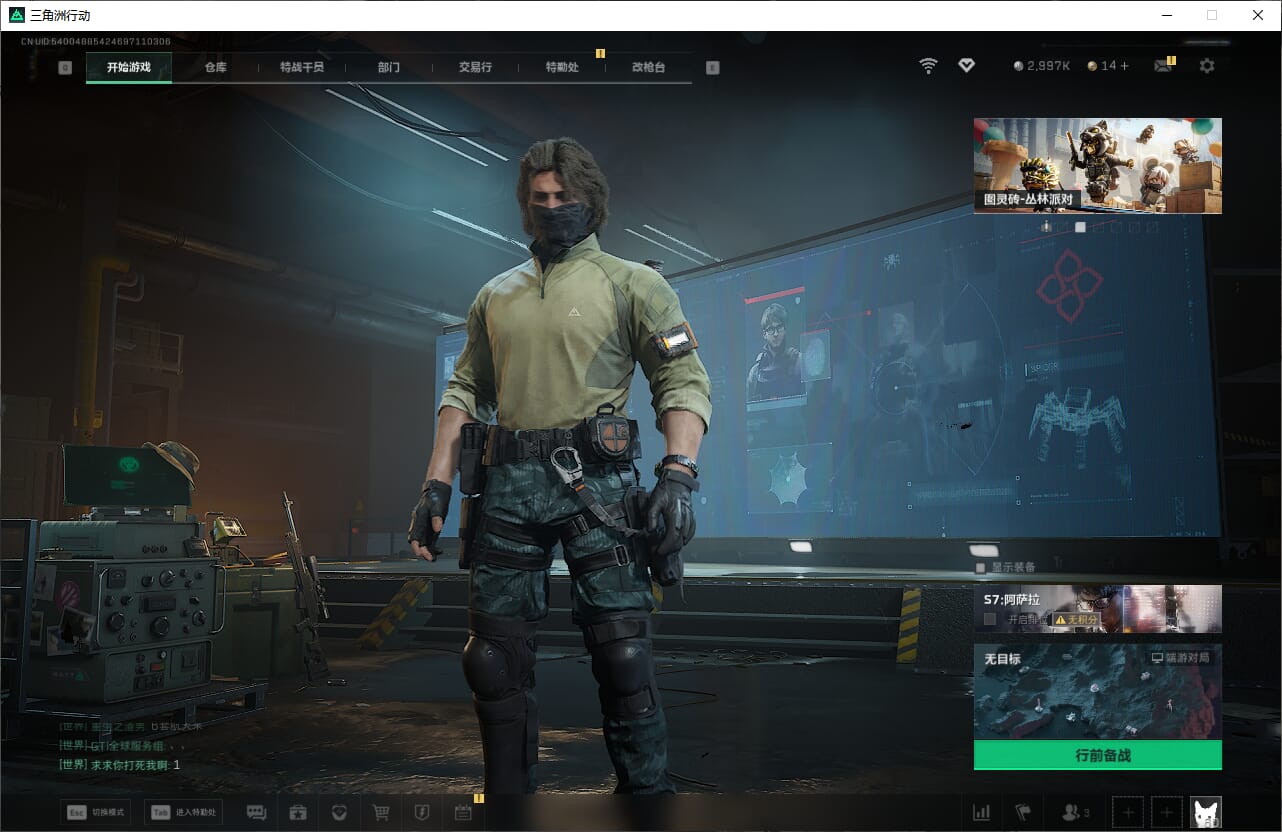Image resolution: width=1282 pixels, height=832 pixels.
Task: Tick the 开启排位 ranked checkbox
Action: click(x=990, y=619)
